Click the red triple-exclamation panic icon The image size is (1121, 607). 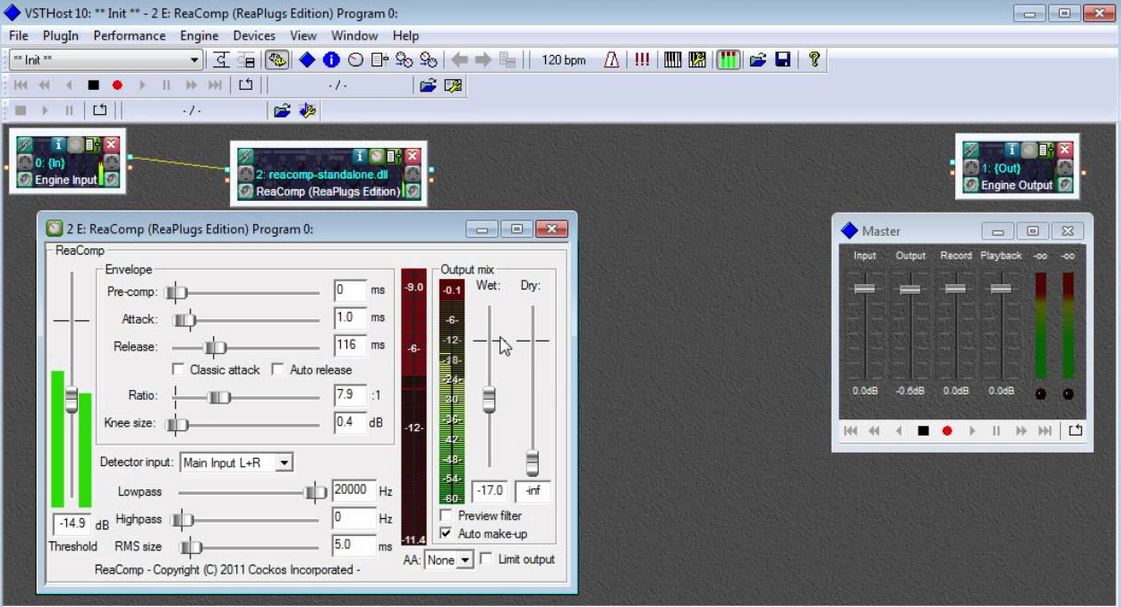[642, 60]
